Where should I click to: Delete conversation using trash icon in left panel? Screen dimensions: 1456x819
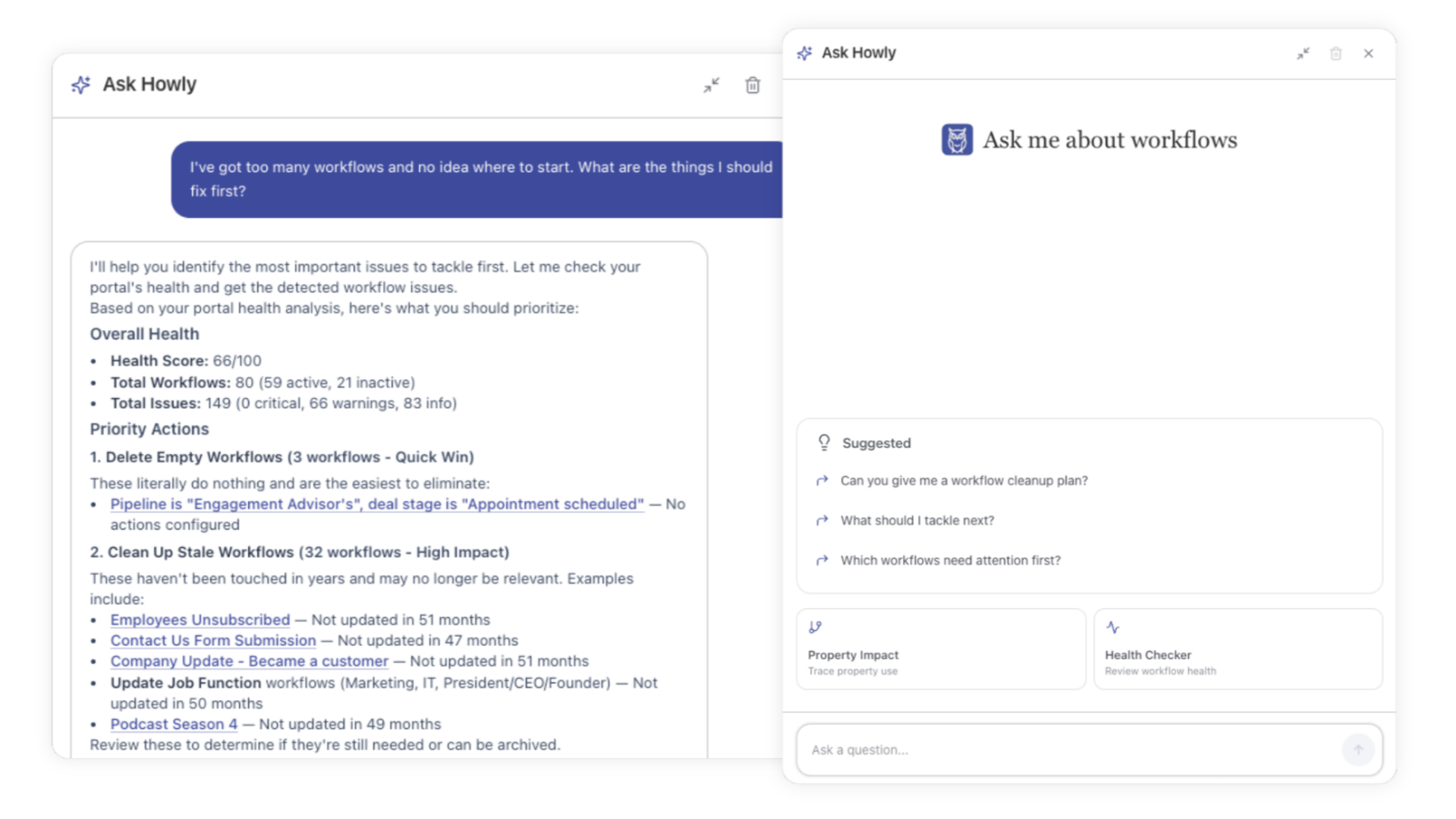tap(752, 85)
